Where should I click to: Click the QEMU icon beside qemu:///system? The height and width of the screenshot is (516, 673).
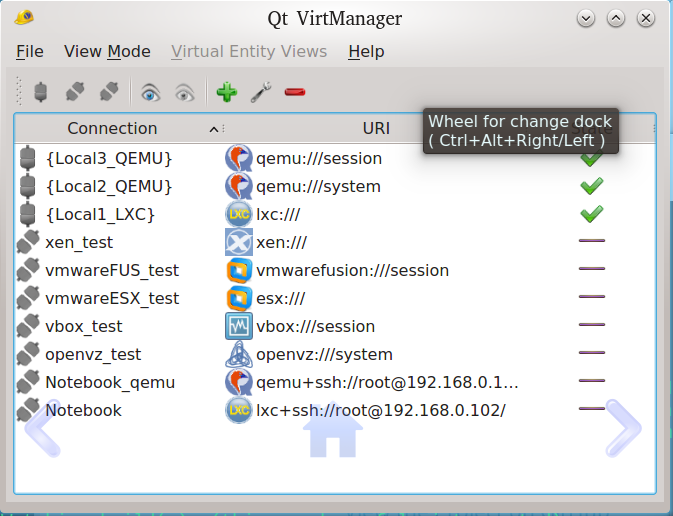coord(239,186)
